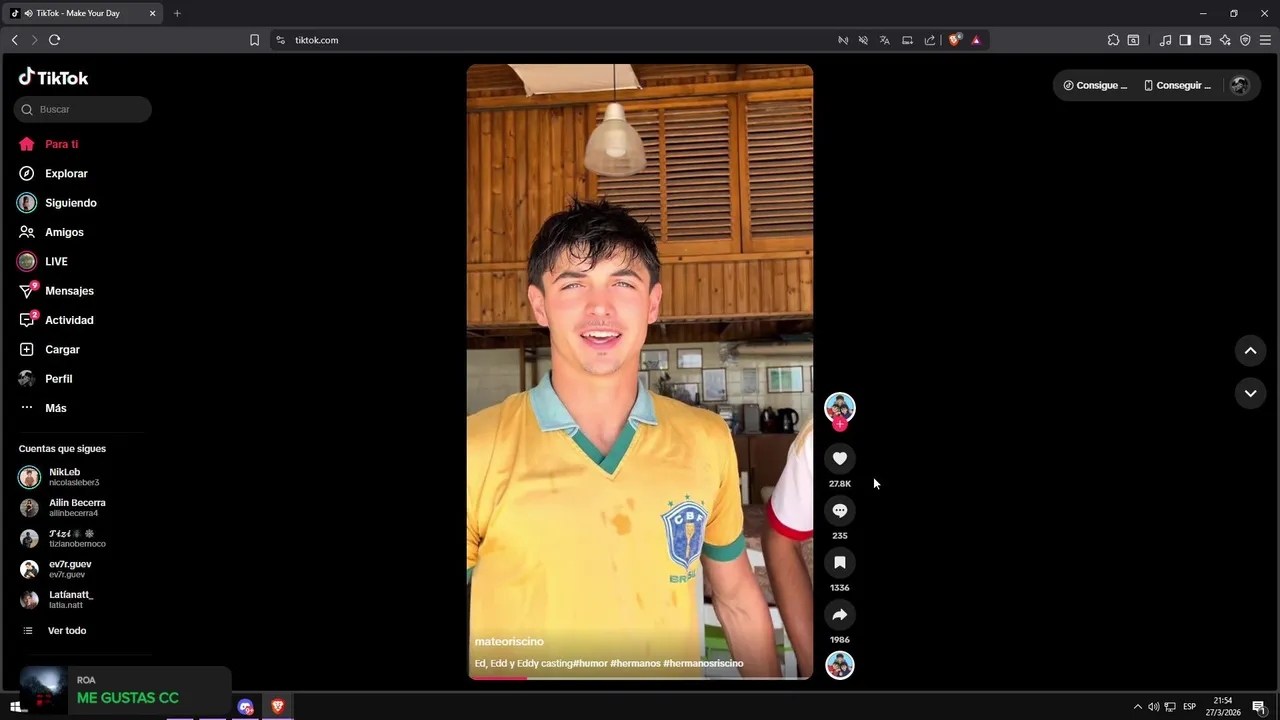This screenshot has width=1280, height=720.
Task: Open the Discord taskbar icon
Action: point(245,707)
